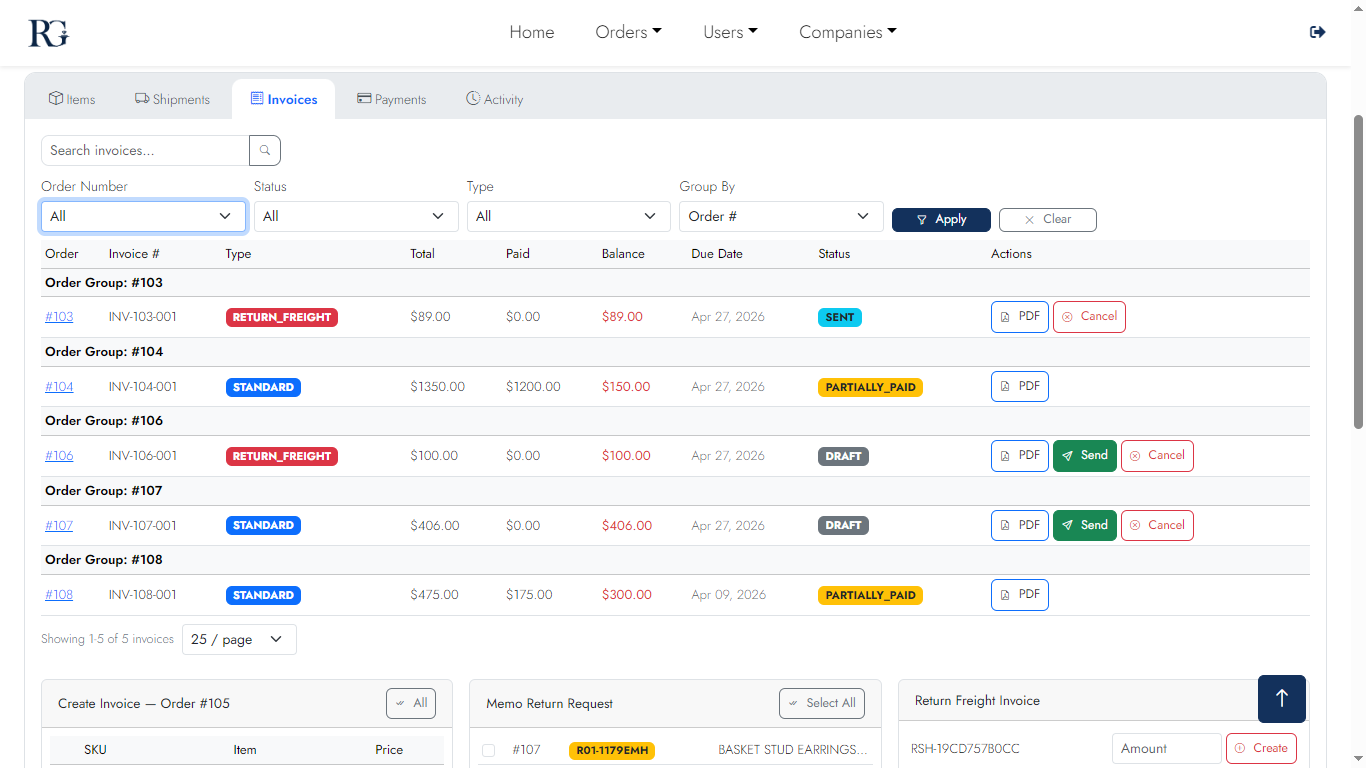This screenshot has height=768, width=1366.
Task: Click the funnel icon on the Apply button
Action: click(x=921, y=219)
